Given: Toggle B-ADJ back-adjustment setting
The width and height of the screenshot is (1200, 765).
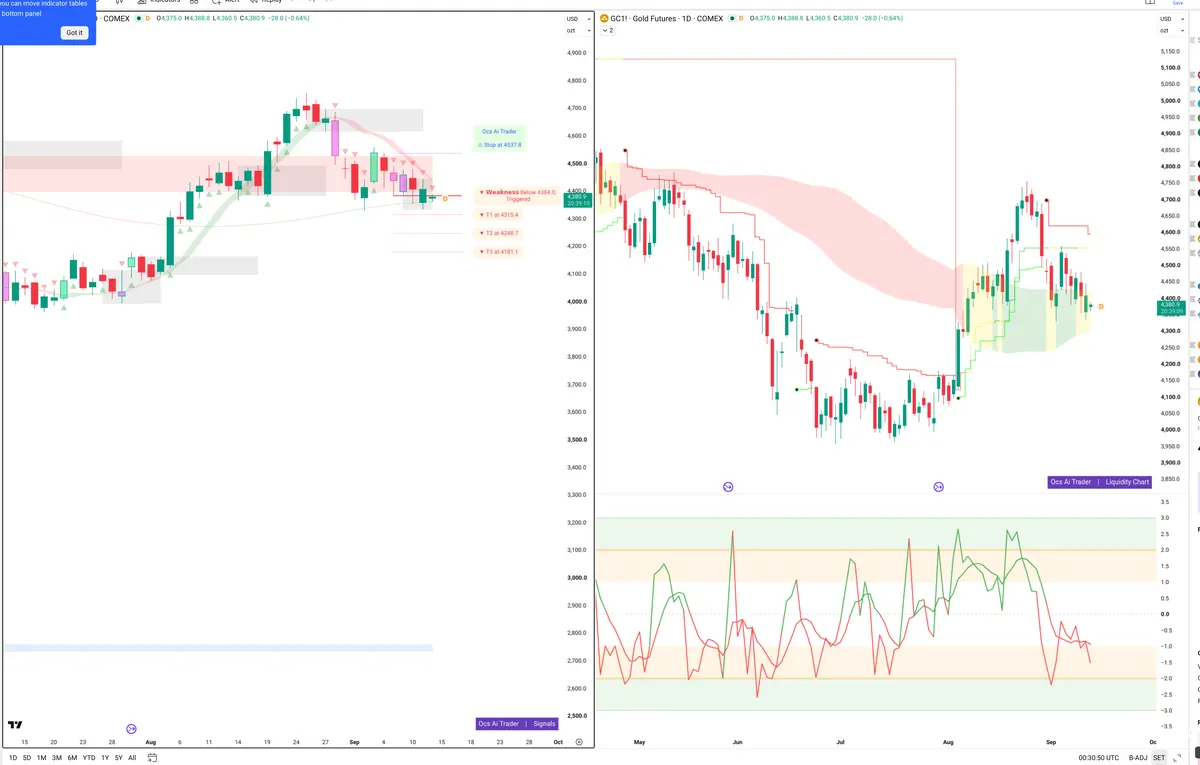Looking at the screenshot, I should coord(1137,758).
